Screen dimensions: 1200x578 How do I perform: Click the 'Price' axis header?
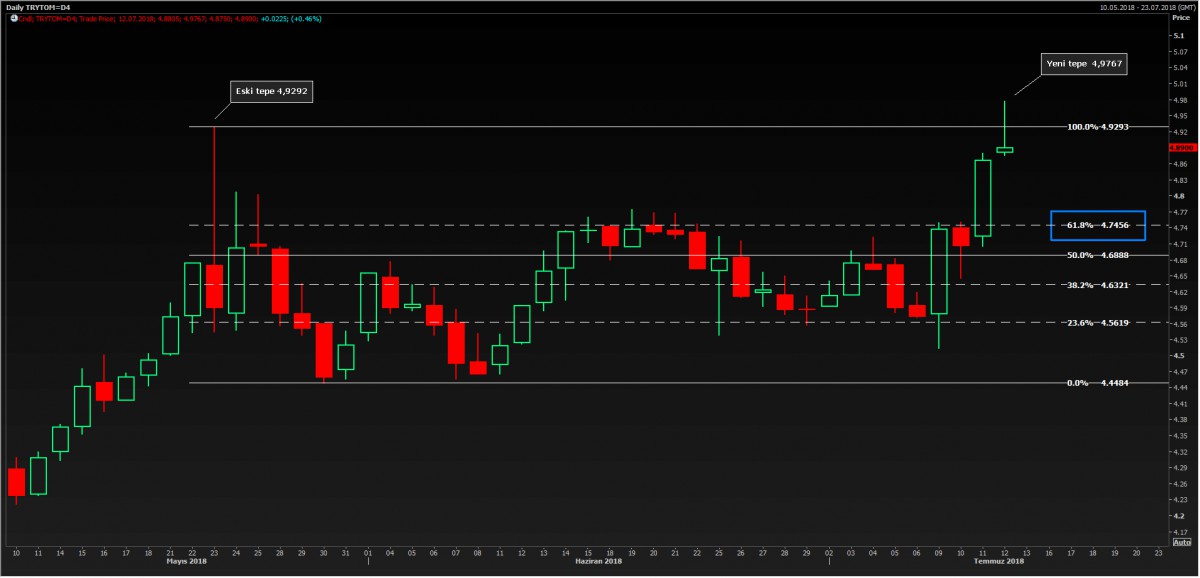(x=1180, y=18)
